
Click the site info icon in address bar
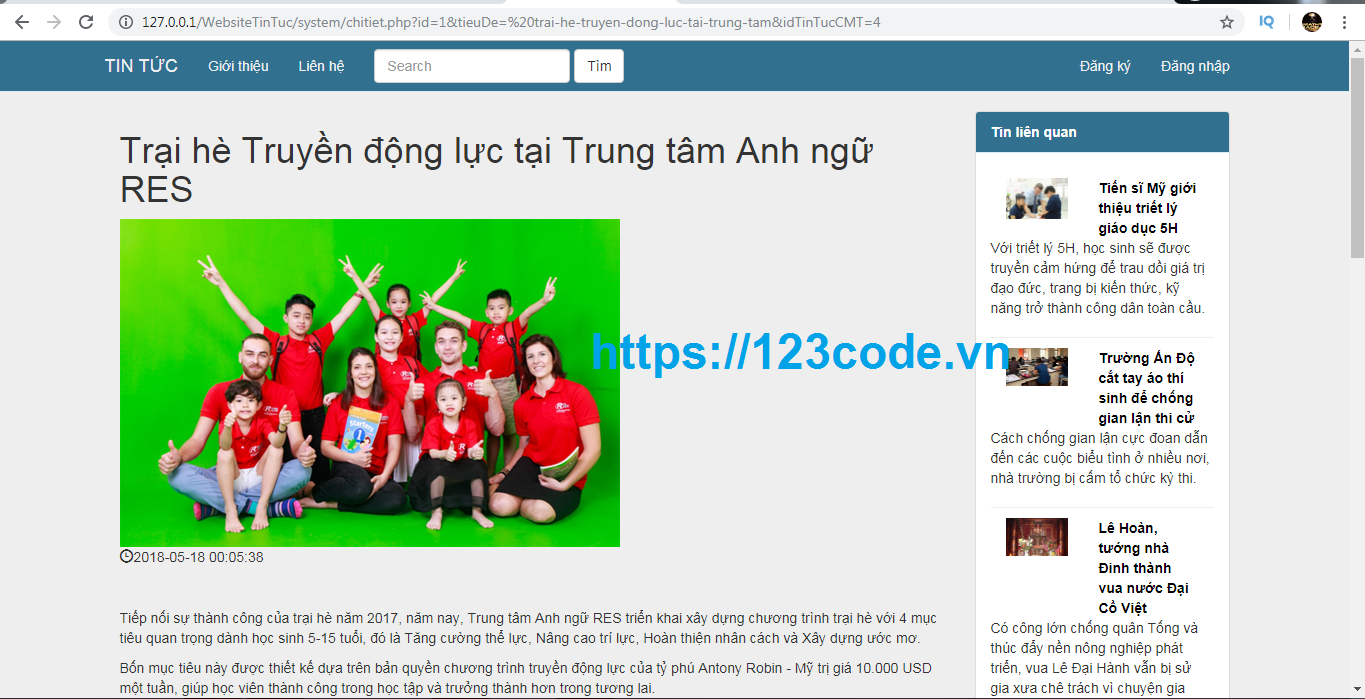coord(126,22)
